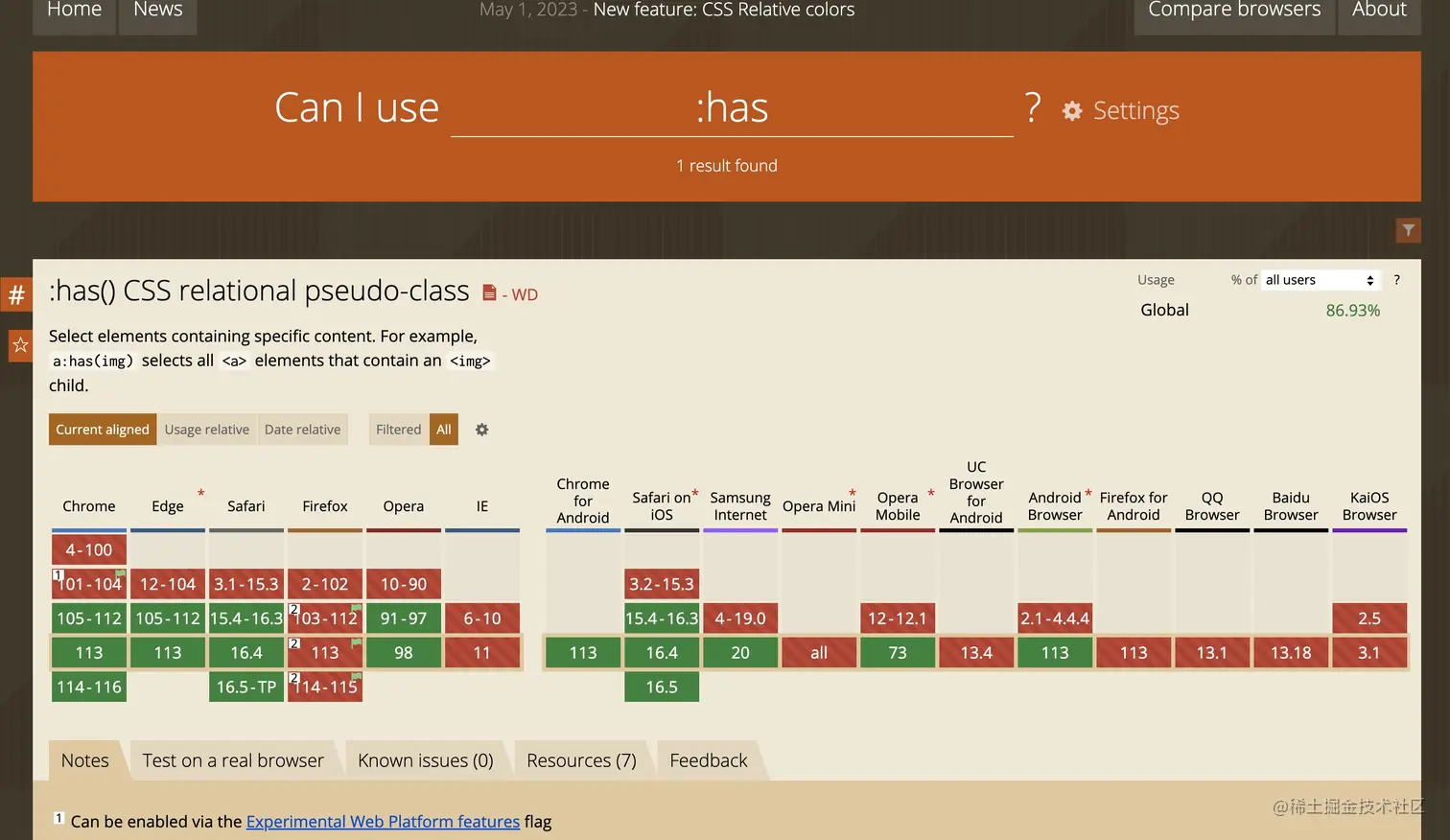Select Chrome 4-100 version cell

coord(89,550)
